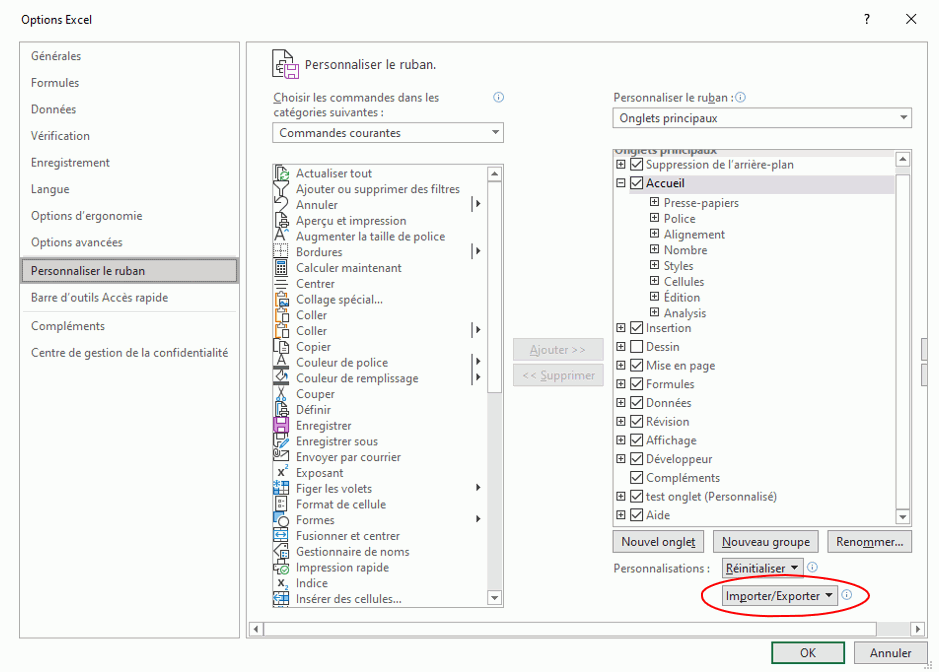
Task: Click the Nouveau groupe button
Action: pos(765,541)
